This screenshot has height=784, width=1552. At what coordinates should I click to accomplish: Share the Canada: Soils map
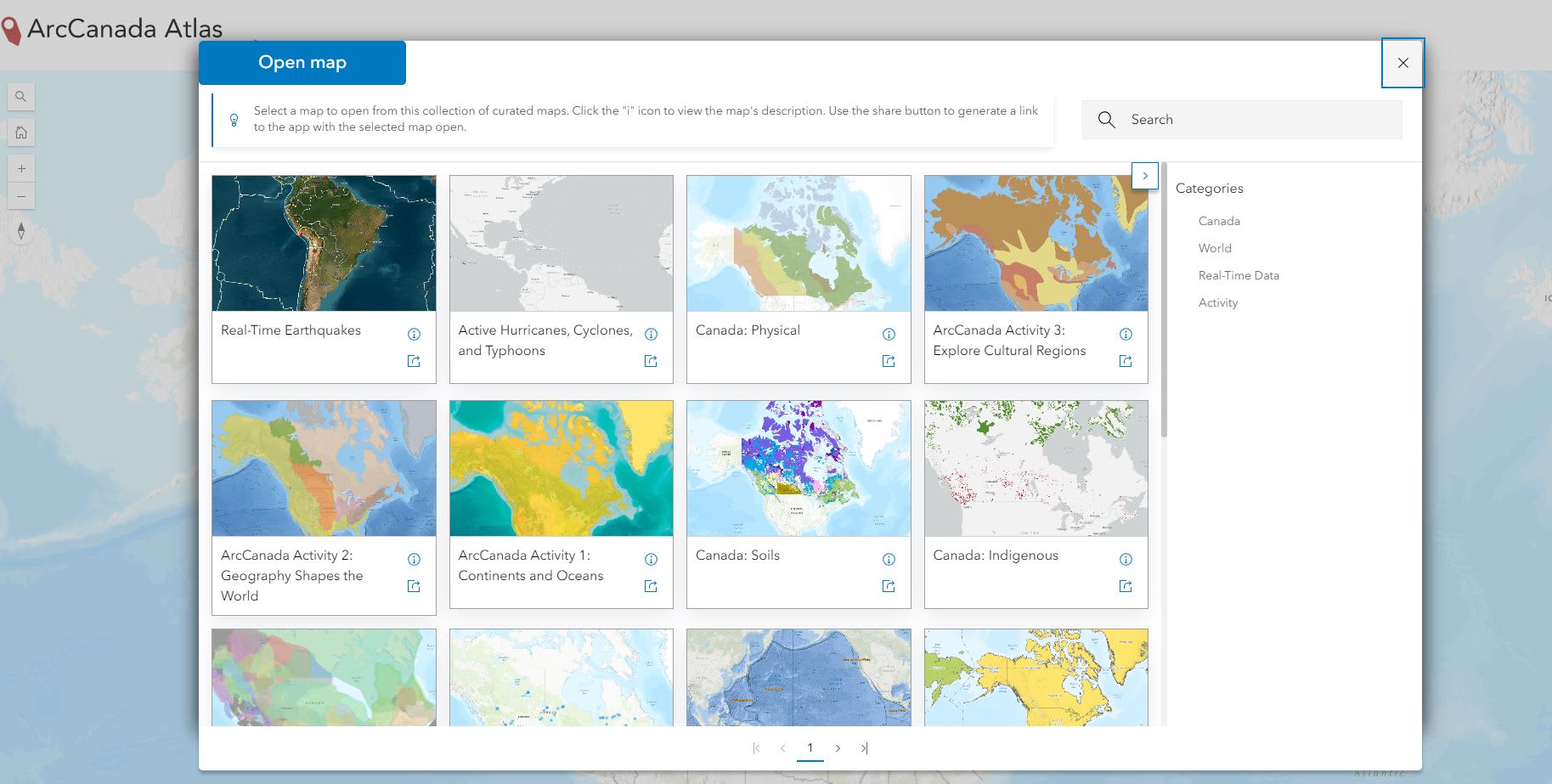click(x=889, y=586)
